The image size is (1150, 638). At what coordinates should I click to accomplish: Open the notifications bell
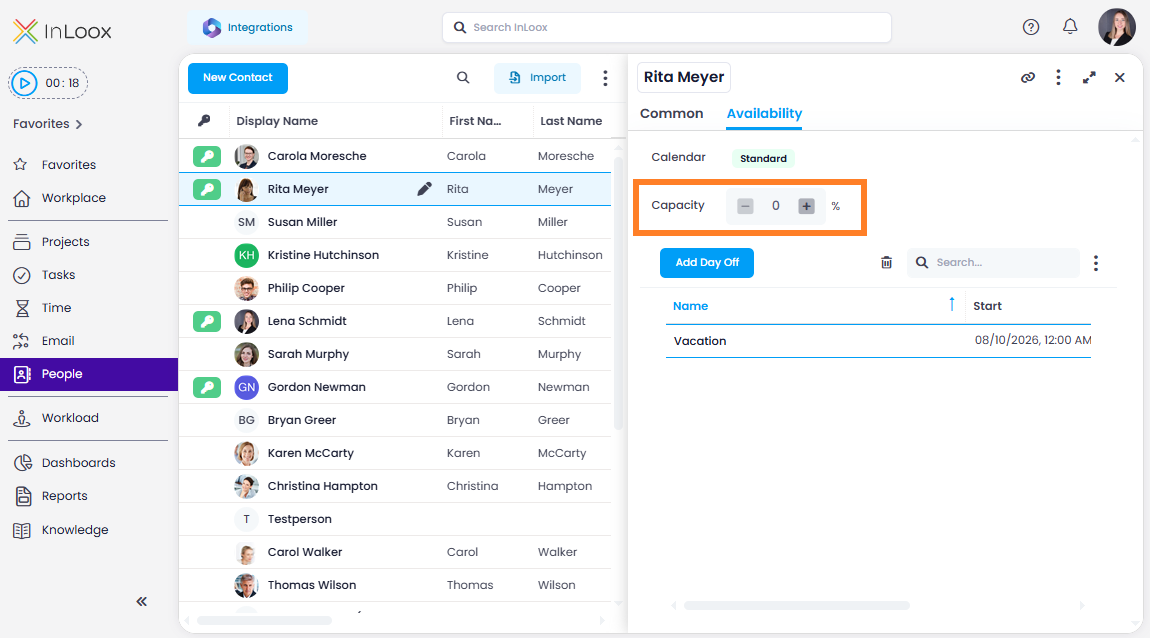click(1070, 27)
